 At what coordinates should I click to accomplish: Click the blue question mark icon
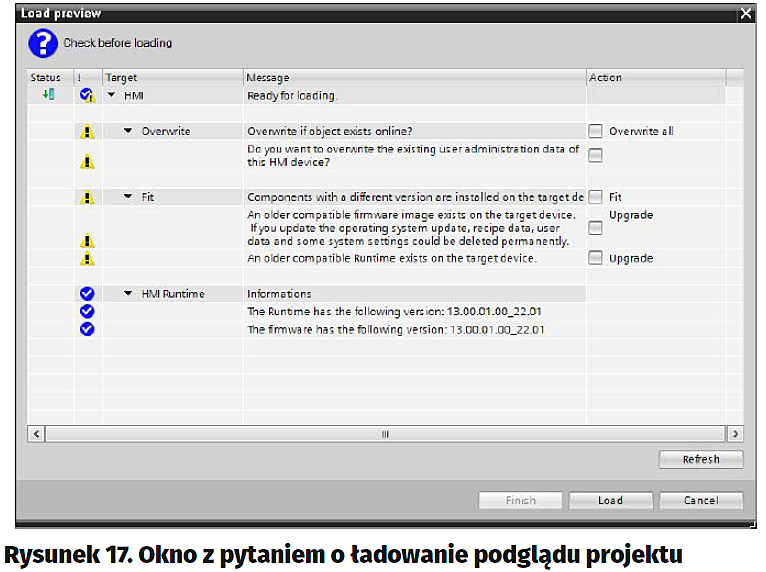(x=43, y=43)
